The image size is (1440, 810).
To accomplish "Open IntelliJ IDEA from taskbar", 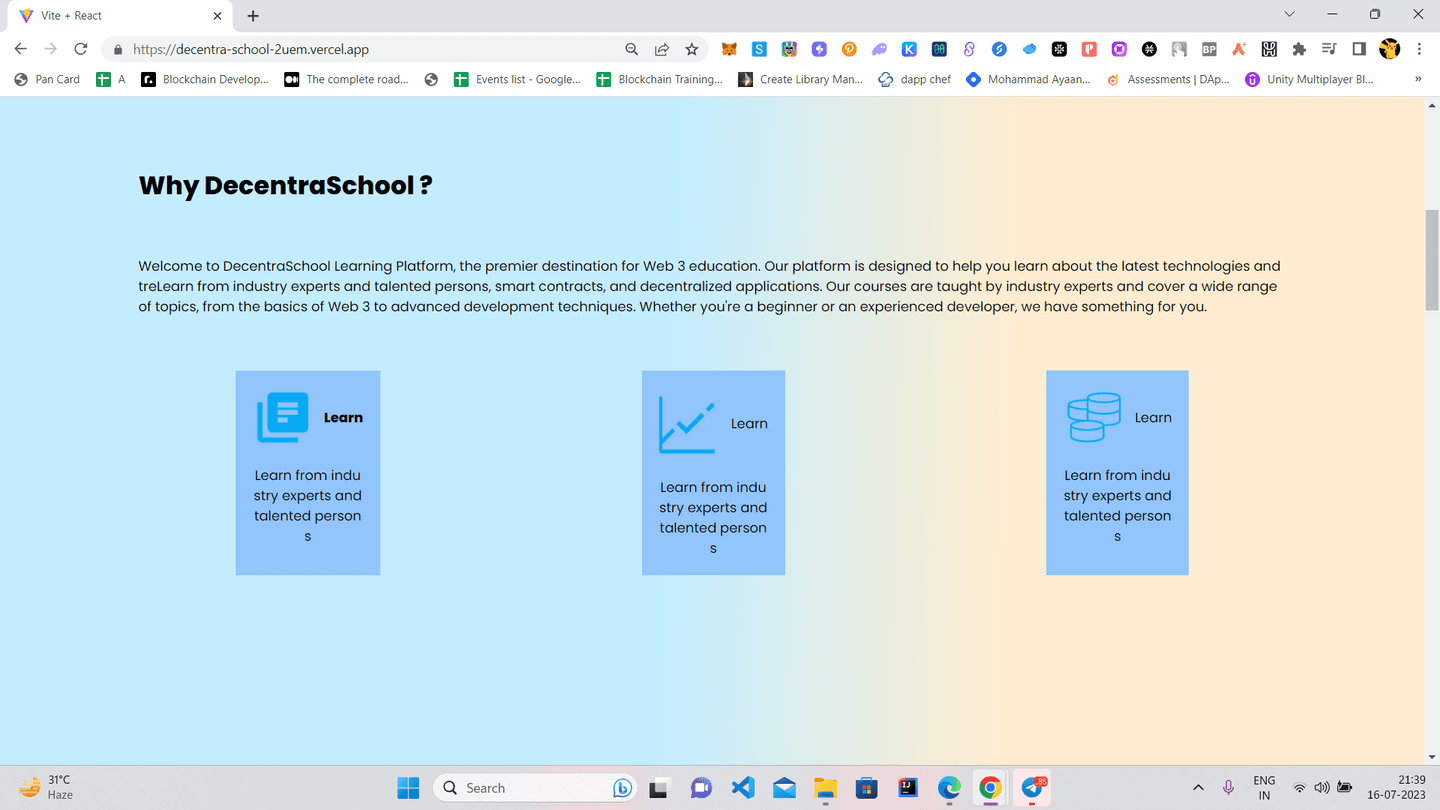I will (x=908, y=788).
